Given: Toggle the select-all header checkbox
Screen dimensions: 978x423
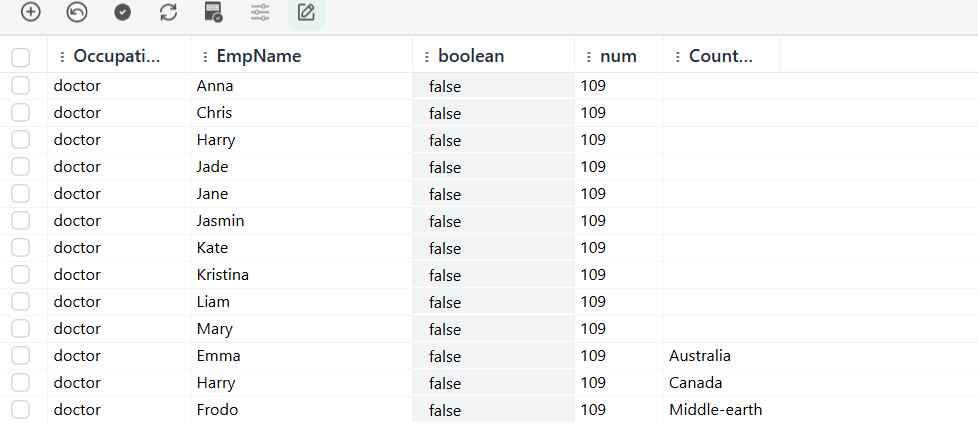Looking at the screenshot, I should click(21, 57).
